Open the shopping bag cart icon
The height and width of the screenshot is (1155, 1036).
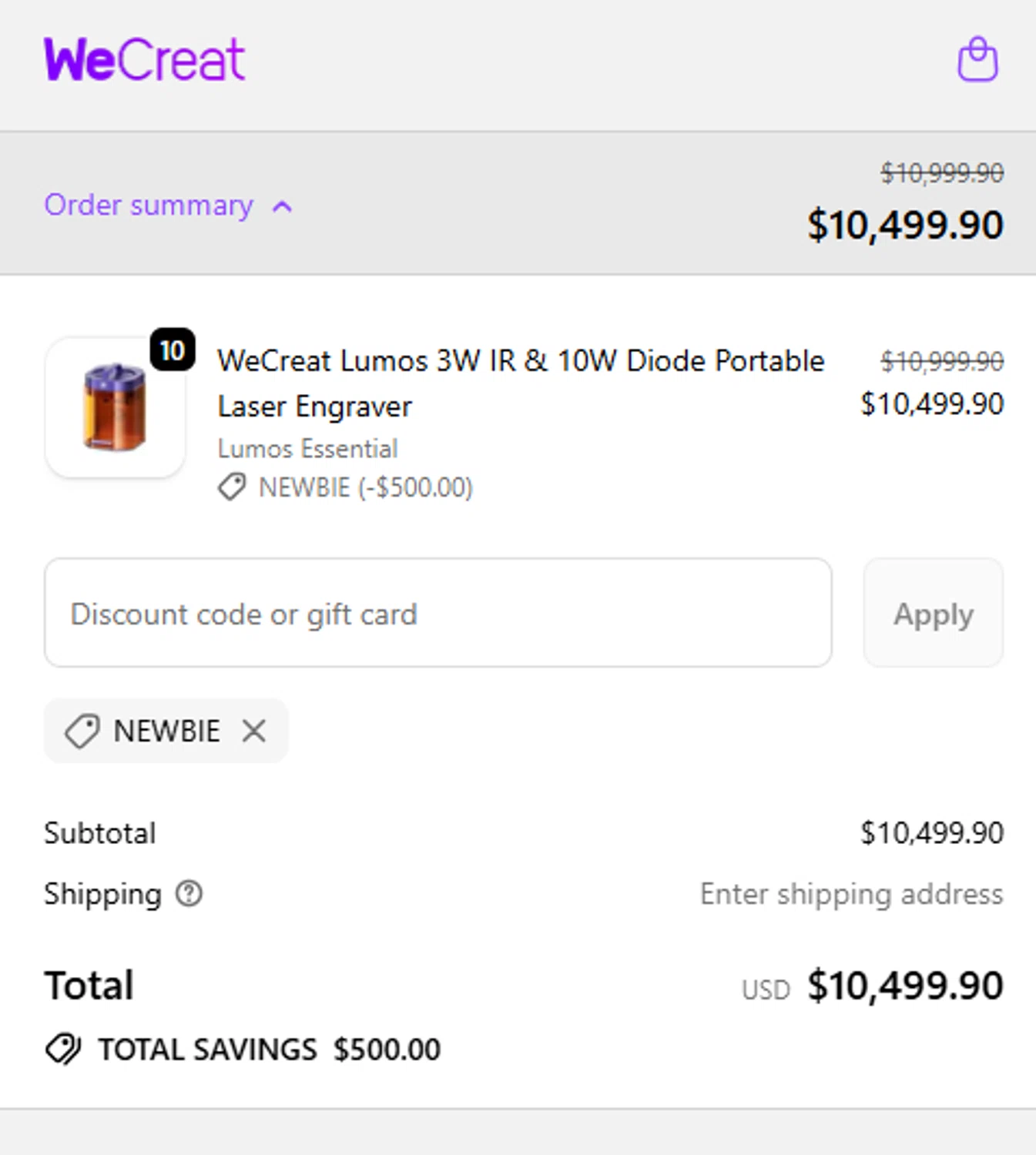pyautogui.click(x=977, y=59)
